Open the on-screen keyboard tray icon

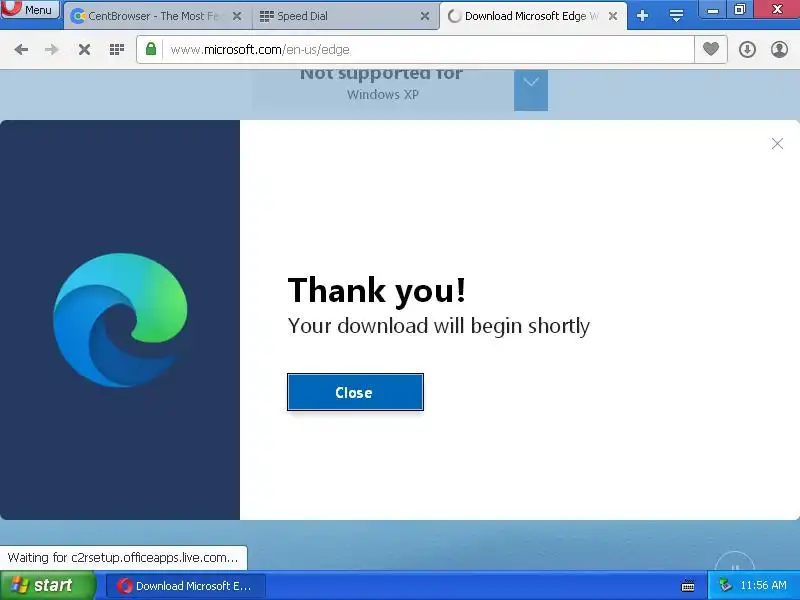tap(688, 586)
